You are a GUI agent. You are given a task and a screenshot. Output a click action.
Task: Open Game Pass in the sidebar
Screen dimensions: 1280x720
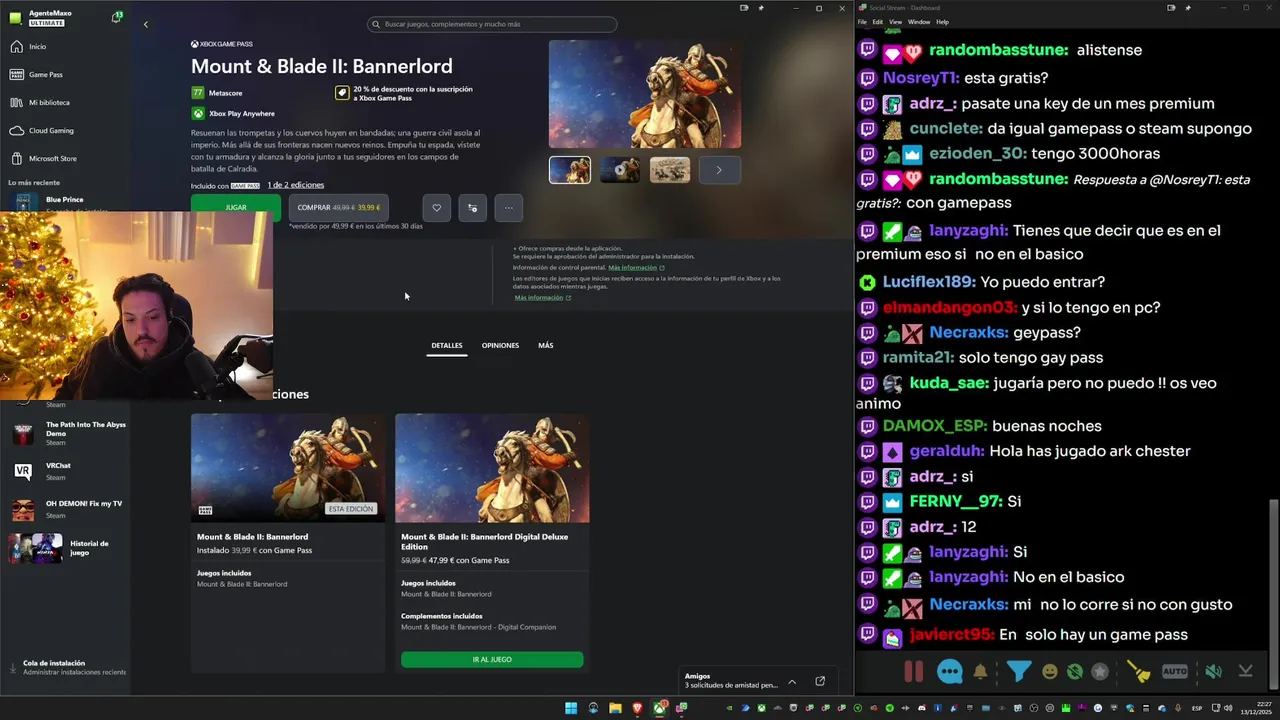click(45, 74)
